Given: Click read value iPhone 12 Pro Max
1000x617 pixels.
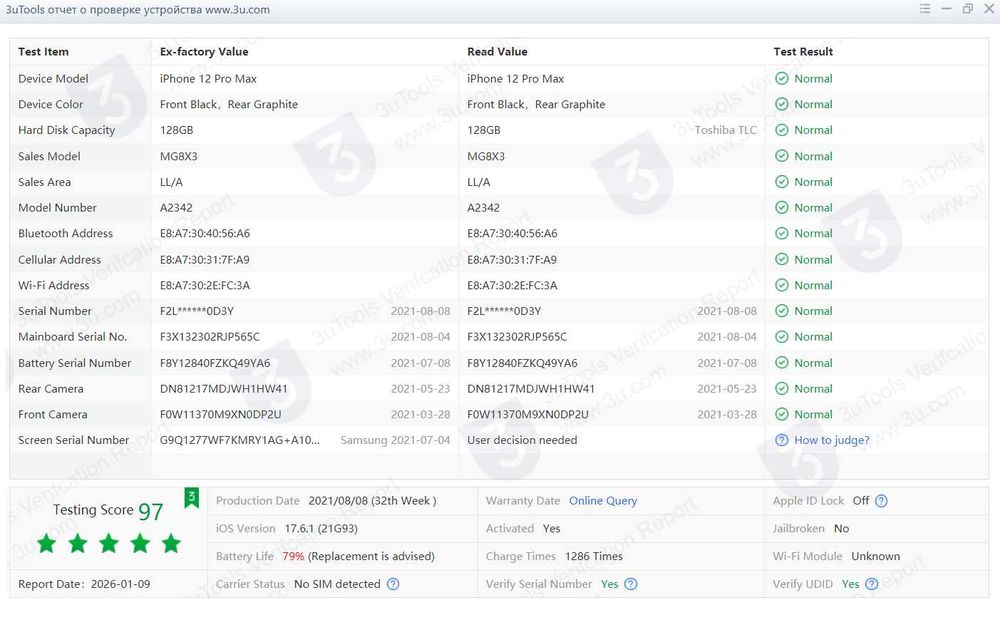Looking at the screenshot, I should (515, 78).
